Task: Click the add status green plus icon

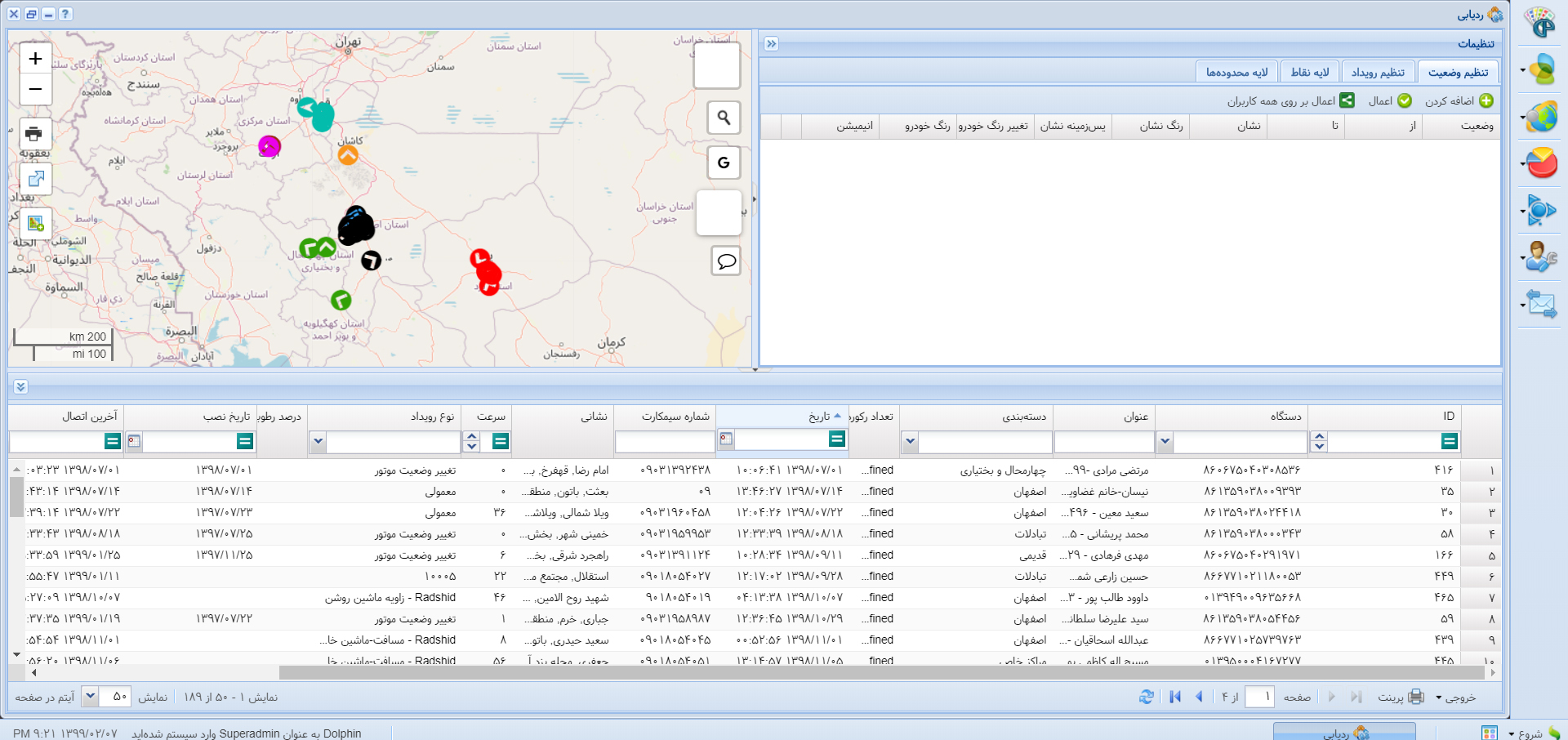Action: tap(1486, 100)
